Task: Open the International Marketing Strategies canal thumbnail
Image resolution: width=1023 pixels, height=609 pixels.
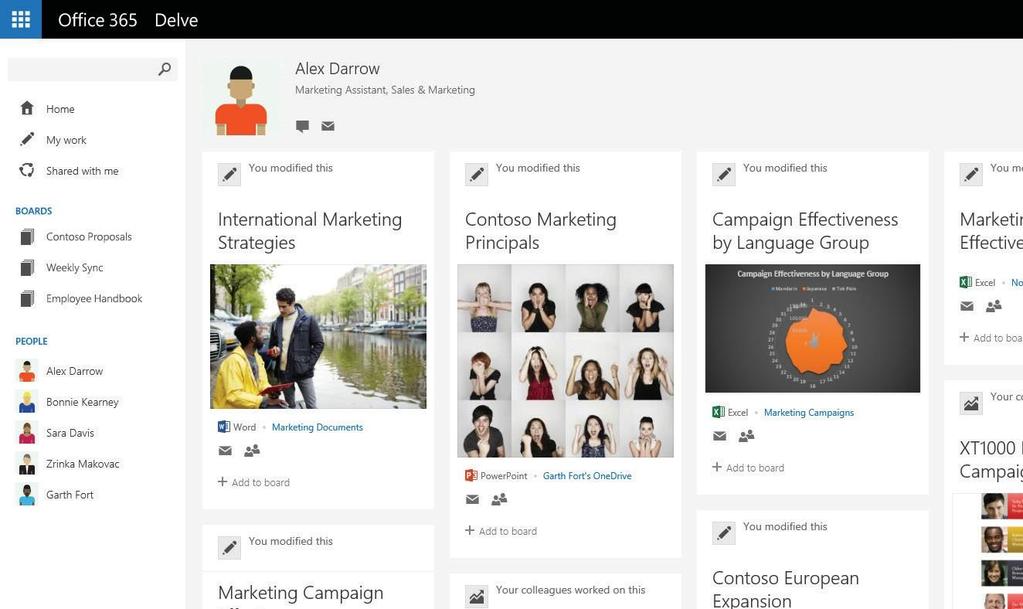Action: coord(318,336)
